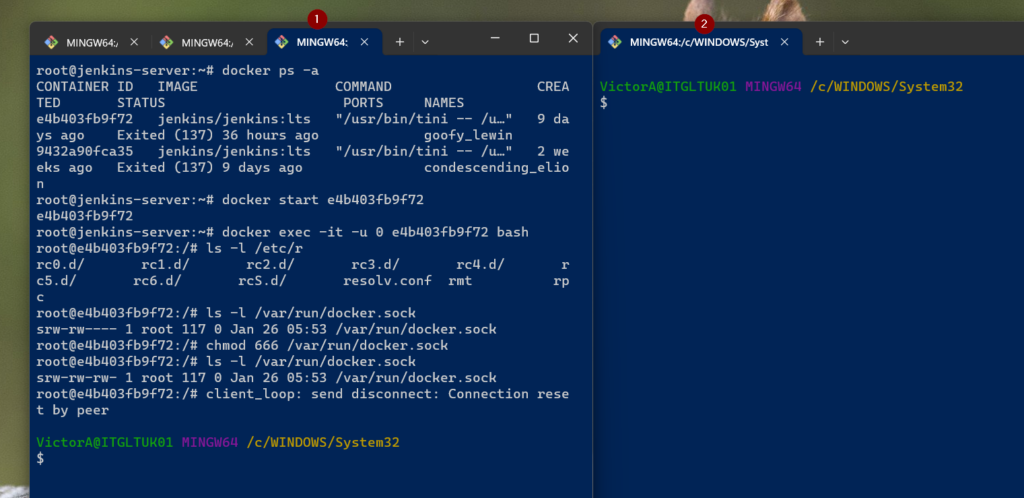Close the MINGW64:/c/WINDOWS/Syst tab
The height and width of the screenshot is (498, 1024).
pyautogui.click(x=785, y=42)
